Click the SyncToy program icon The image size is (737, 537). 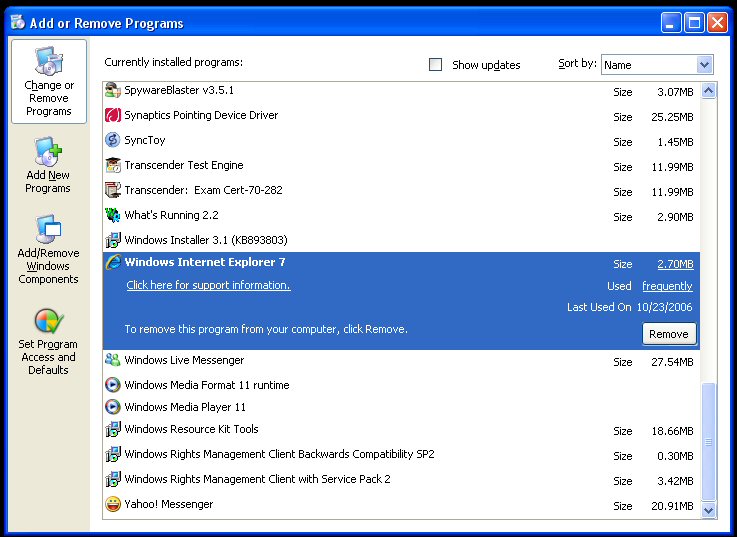[x=113, y=140]
